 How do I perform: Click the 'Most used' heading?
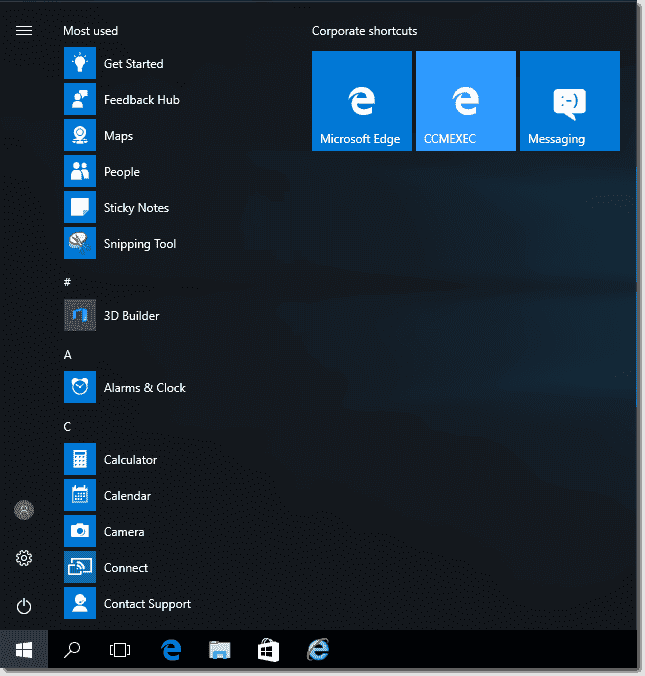click(91, 31)
